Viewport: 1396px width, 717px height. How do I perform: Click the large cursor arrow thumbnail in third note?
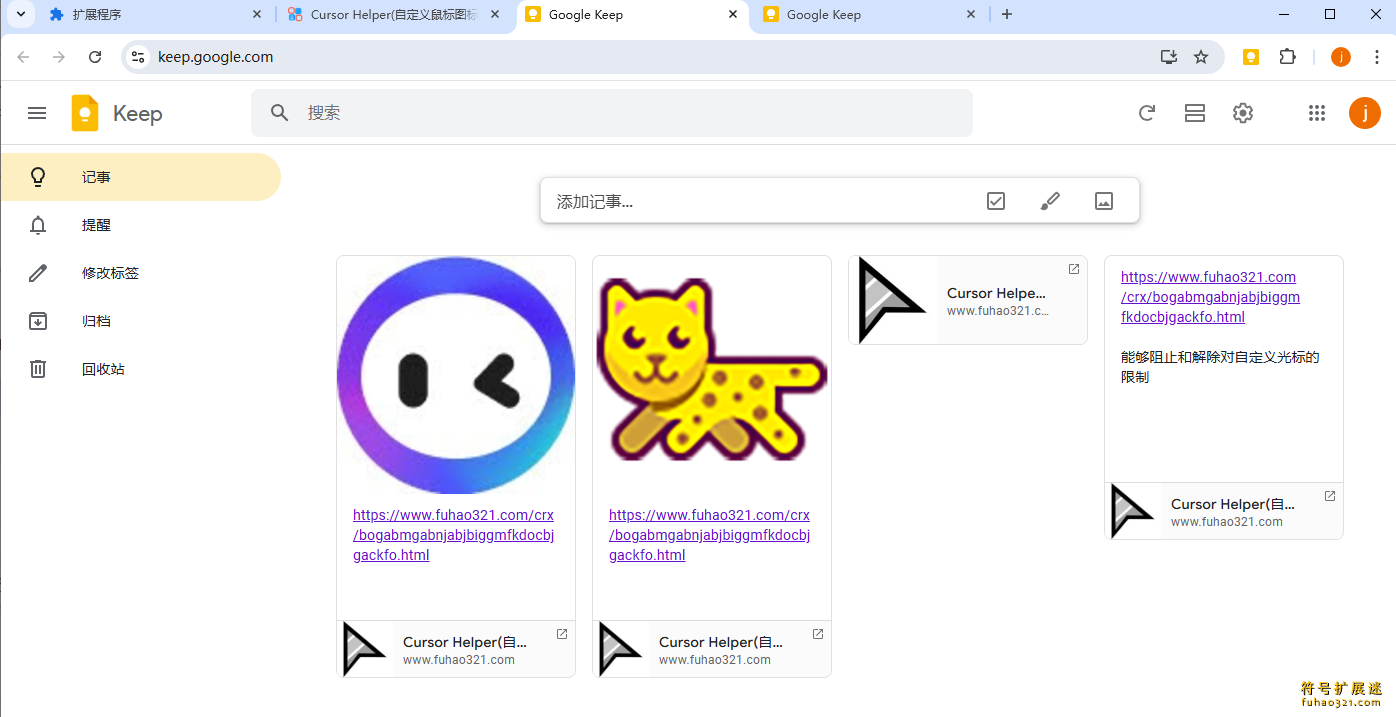point(892,300)
